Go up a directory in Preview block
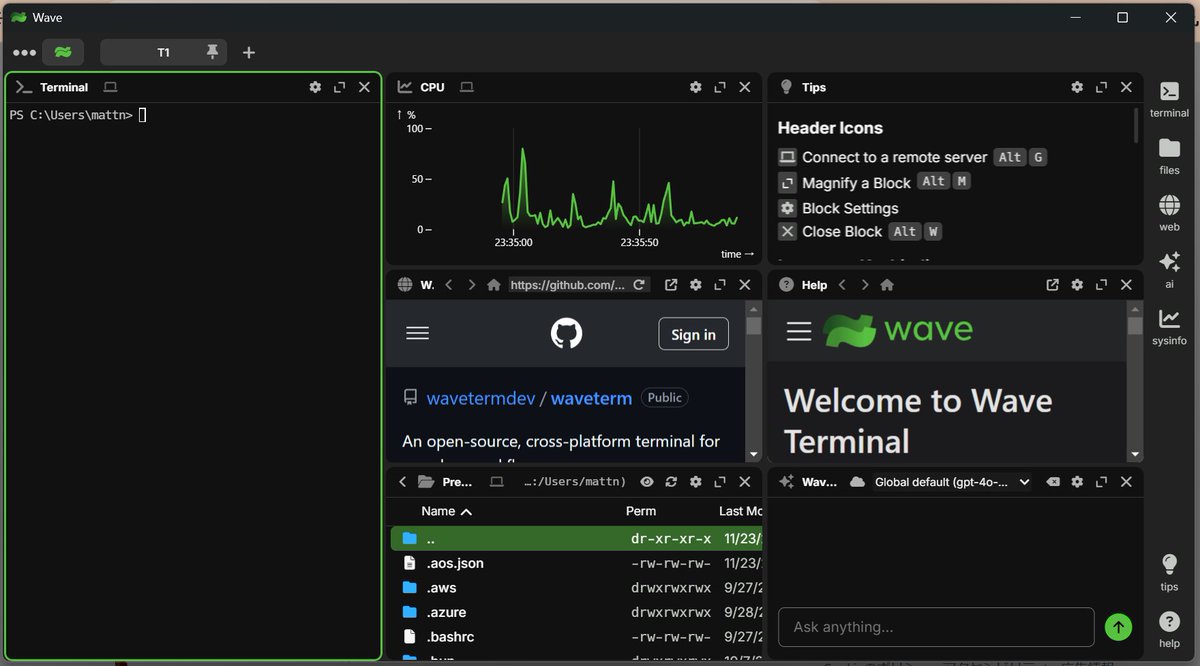This screenshot has width=1200, height=666. 403,482
